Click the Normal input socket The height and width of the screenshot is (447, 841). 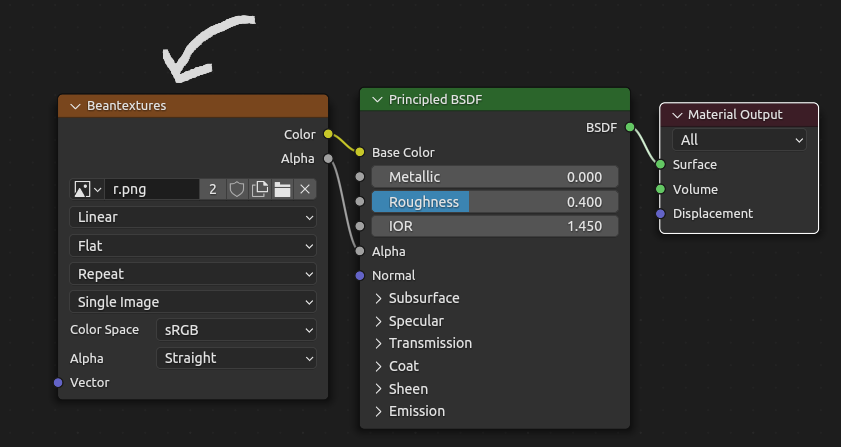[360, 275]
